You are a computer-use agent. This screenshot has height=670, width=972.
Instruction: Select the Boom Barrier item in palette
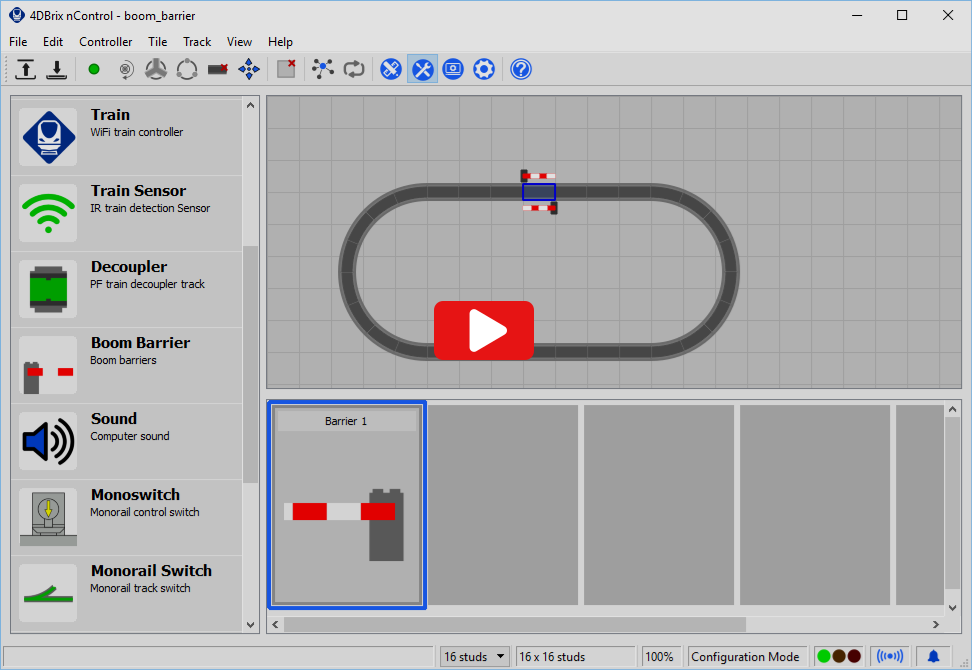point(126,365)
